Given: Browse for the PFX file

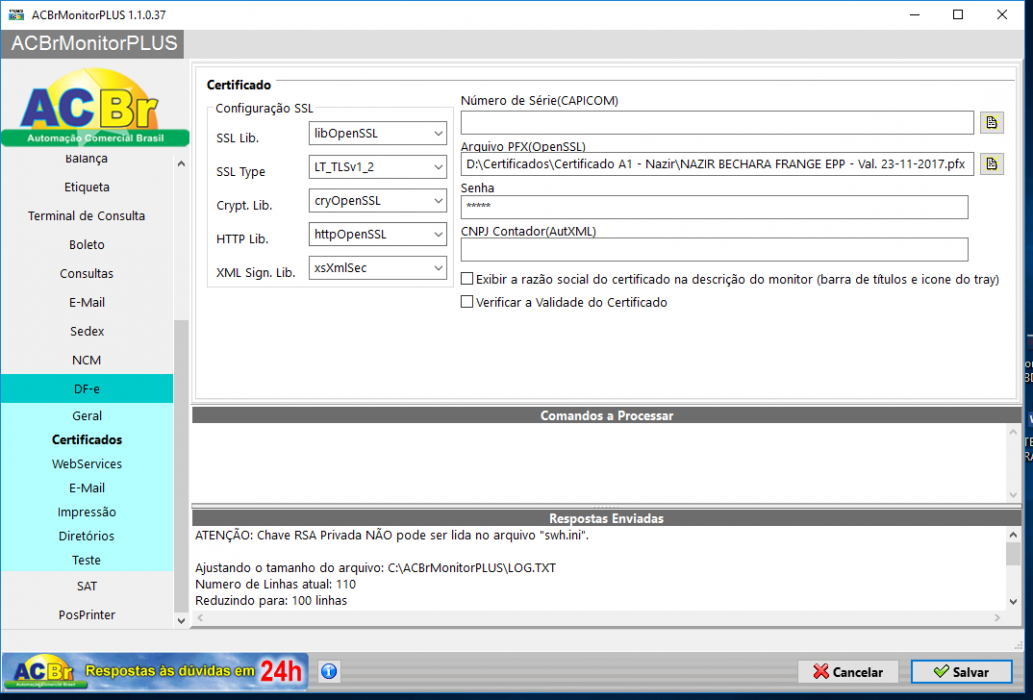Looking at the screenshot, I should point(991,164).
